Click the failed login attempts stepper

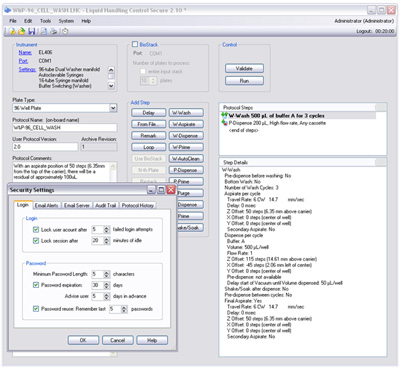click(x=106, y=230)
